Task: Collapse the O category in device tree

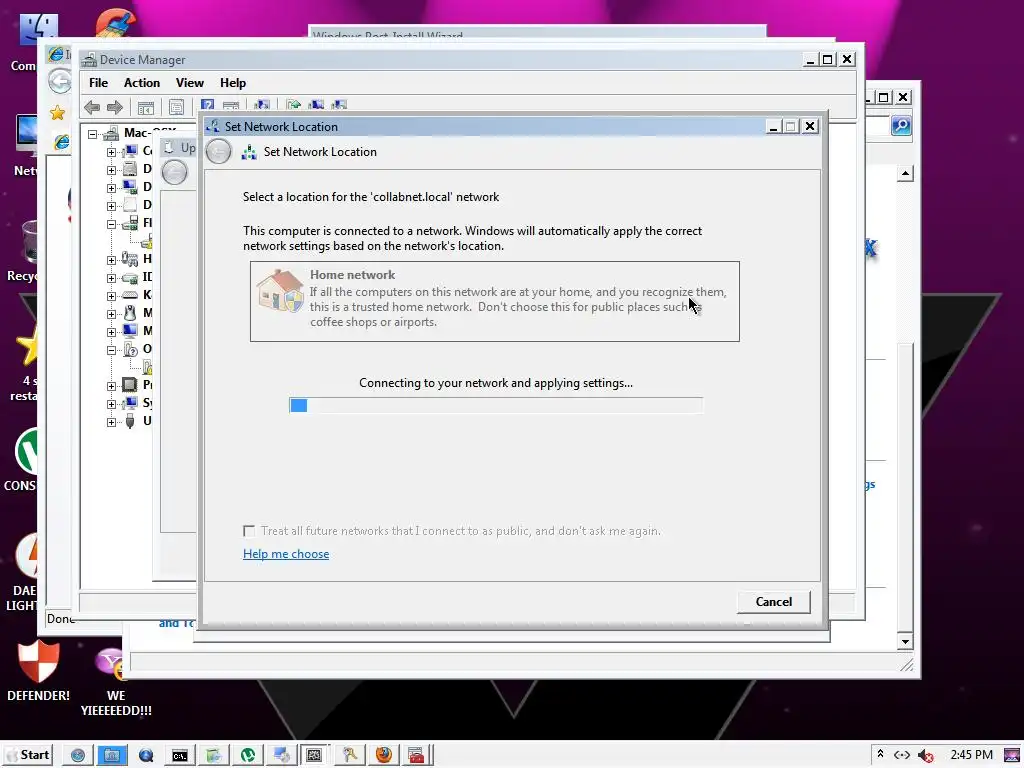Action: pos(112,349)
